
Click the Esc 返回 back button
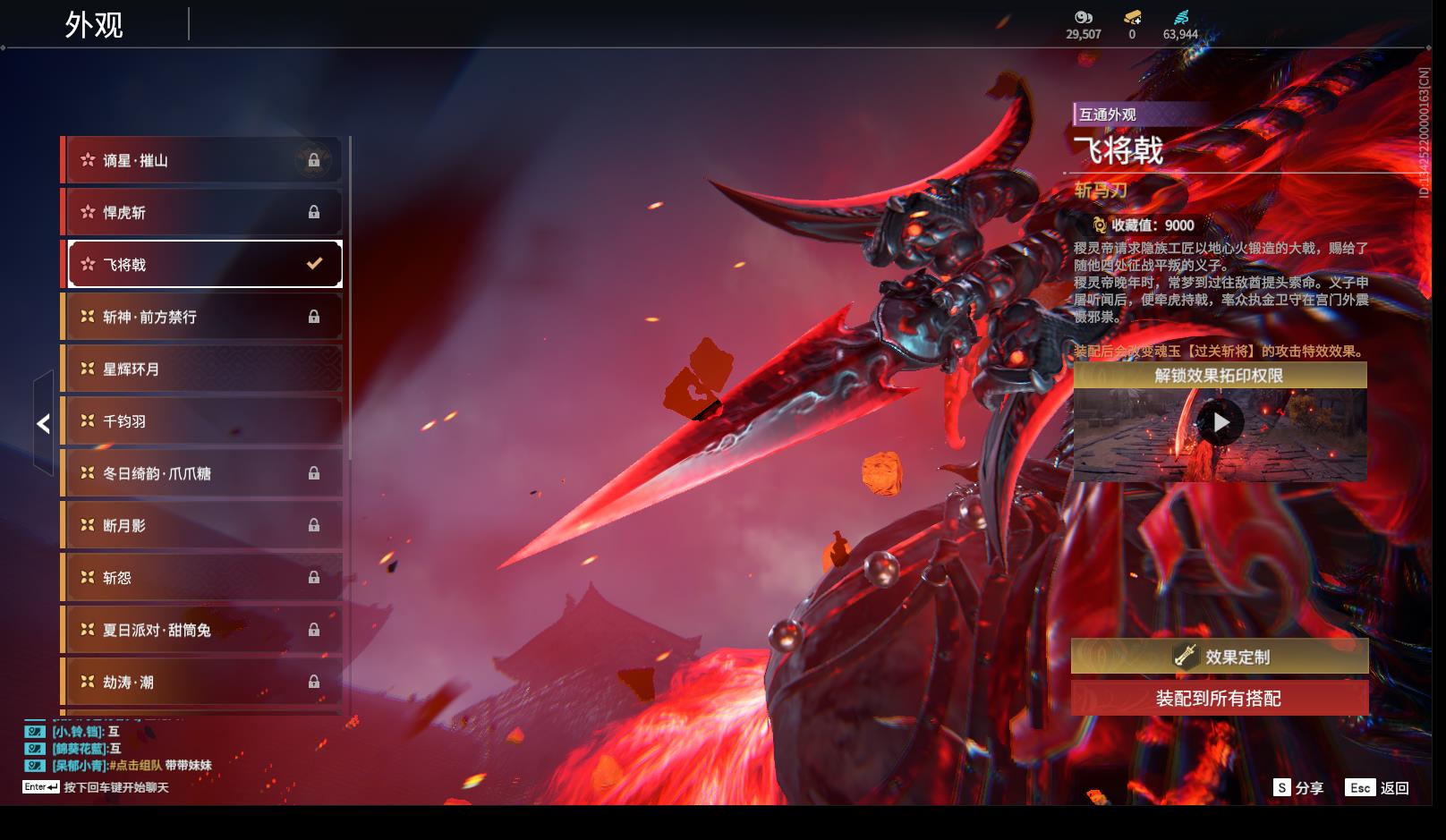point(1377,787)
